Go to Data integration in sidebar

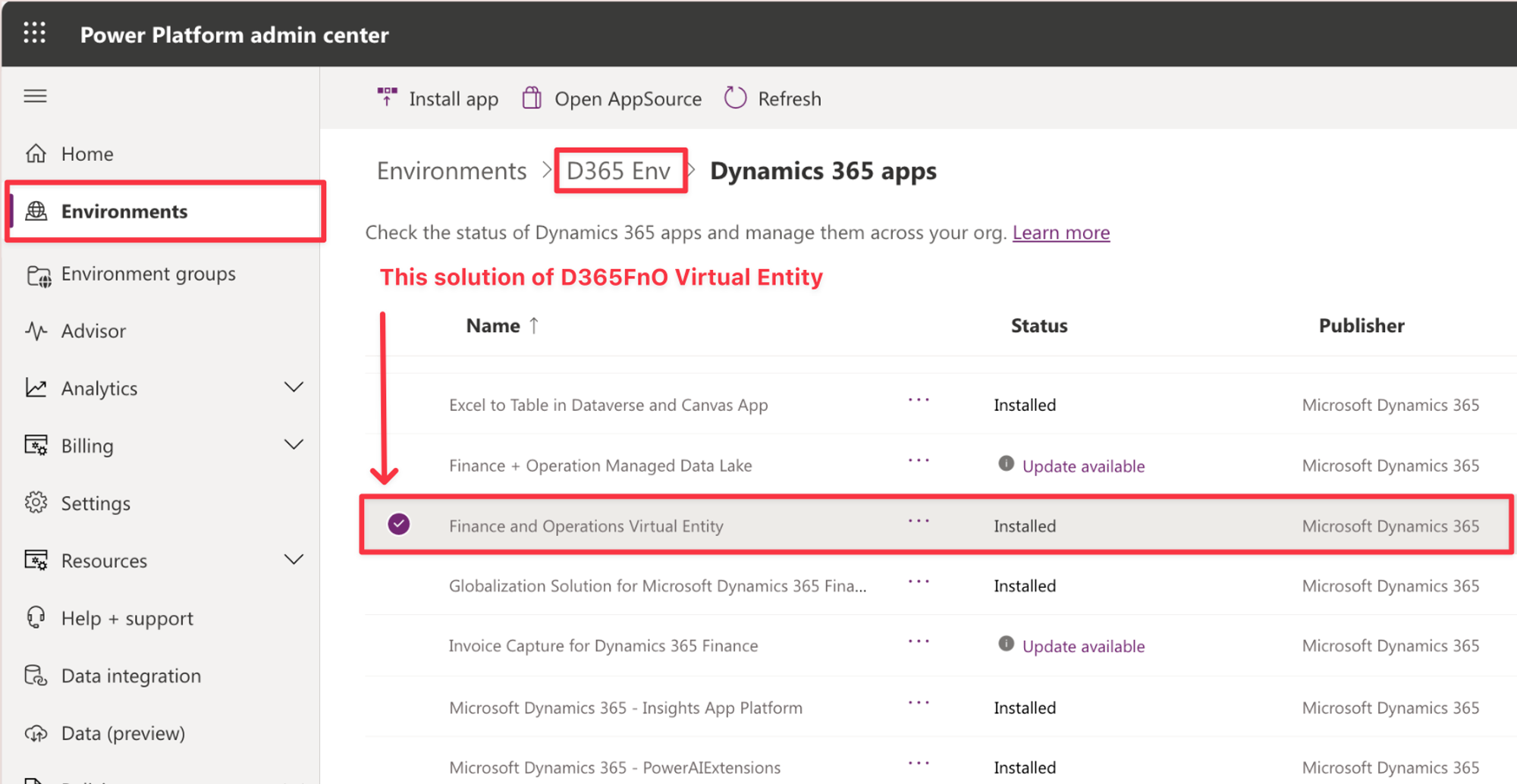130,676
